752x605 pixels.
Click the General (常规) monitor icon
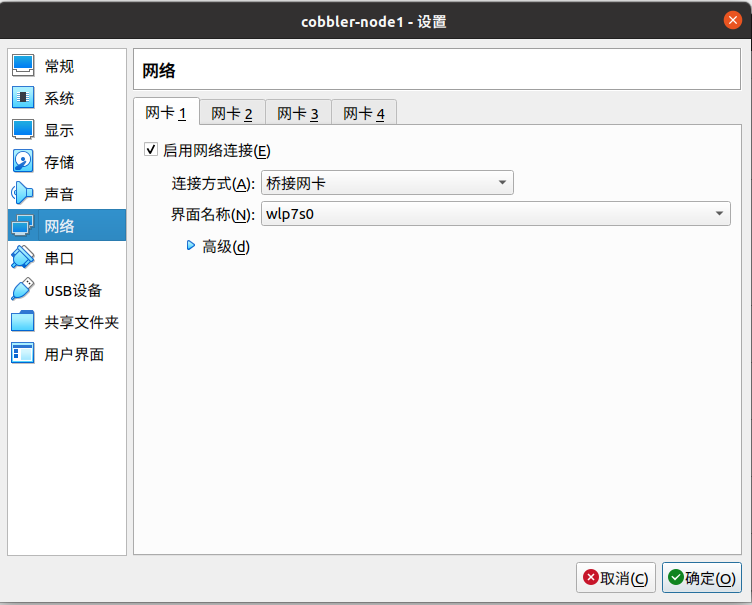[23, 66]
